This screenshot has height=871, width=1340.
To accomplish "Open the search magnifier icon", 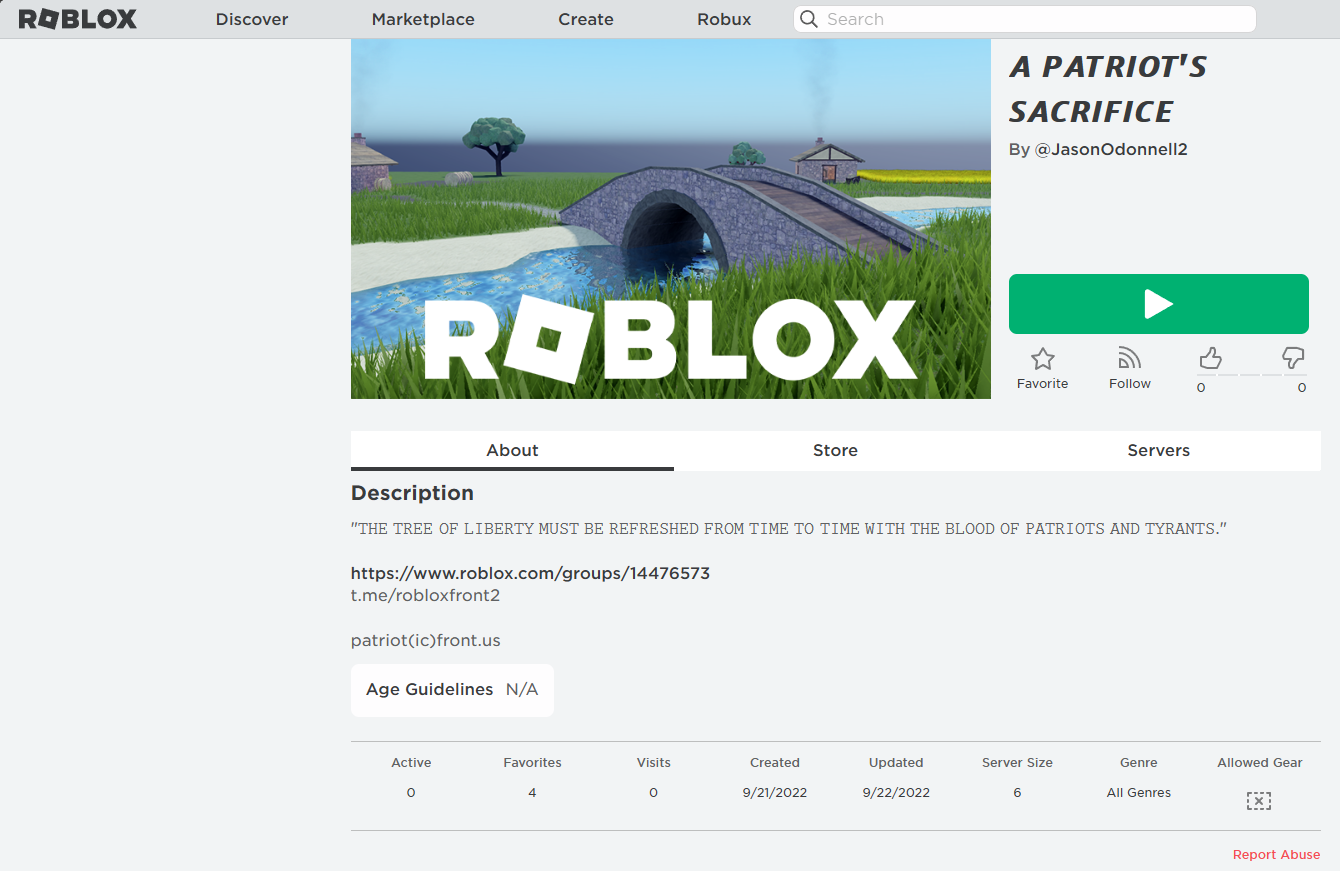I will click(809, 19).
